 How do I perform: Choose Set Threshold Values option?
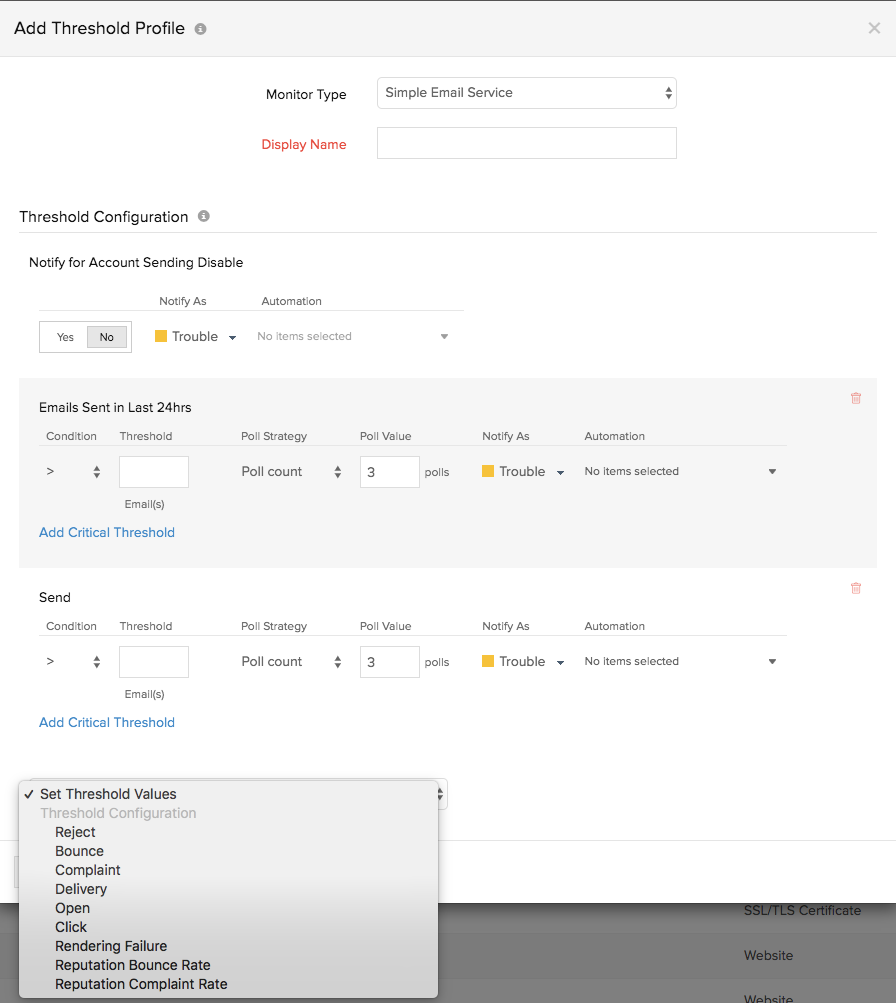(x=228, y=794)
